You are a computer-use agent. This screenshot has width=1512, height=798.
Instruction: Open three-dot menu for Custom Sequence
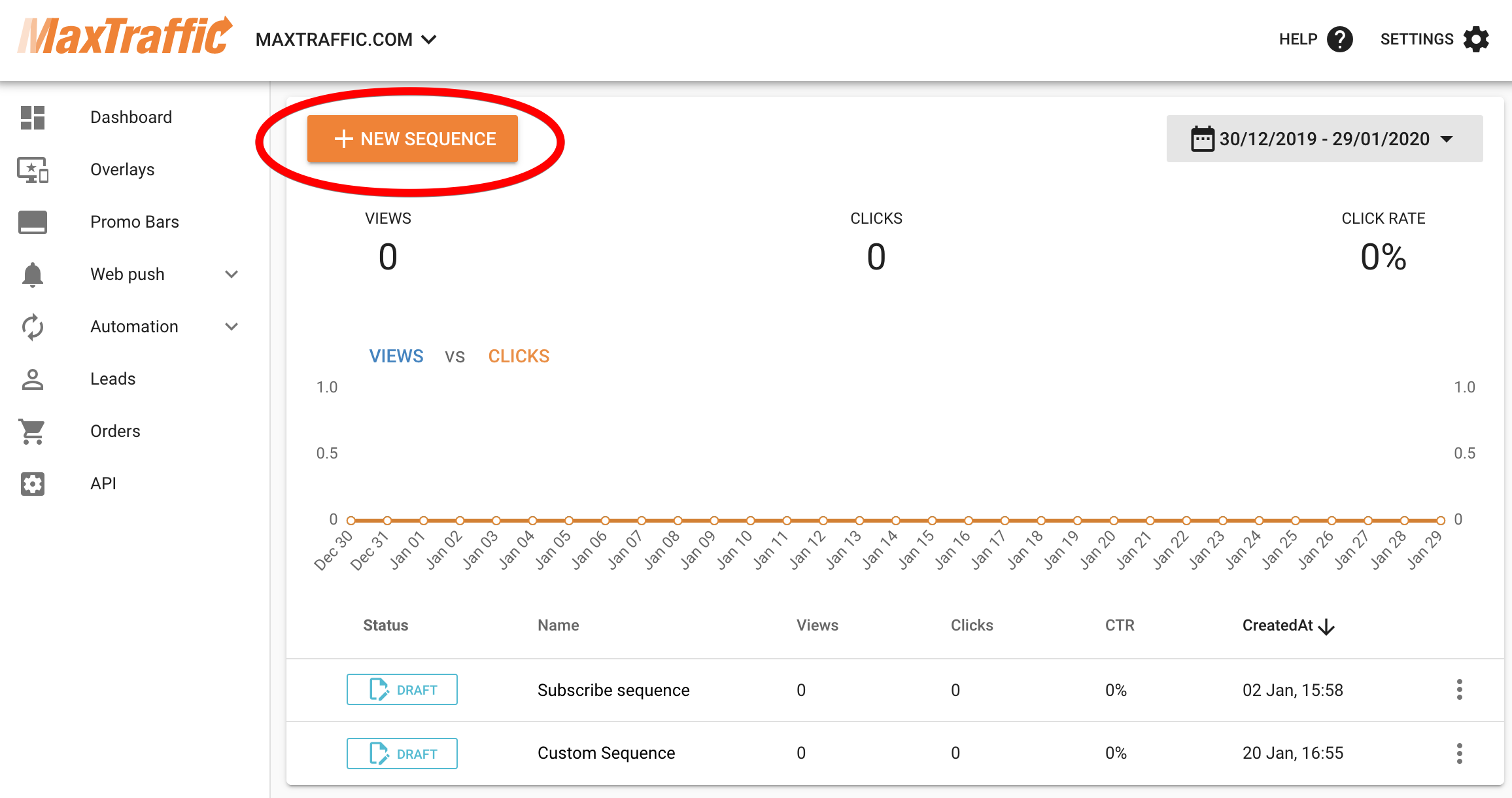1459,754
